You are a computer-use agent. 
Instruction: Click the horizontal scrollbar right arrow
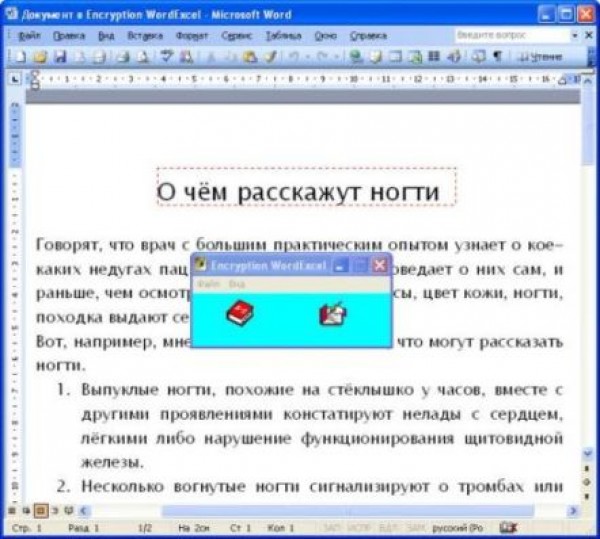pyautogui.click(x=573, y=510)
